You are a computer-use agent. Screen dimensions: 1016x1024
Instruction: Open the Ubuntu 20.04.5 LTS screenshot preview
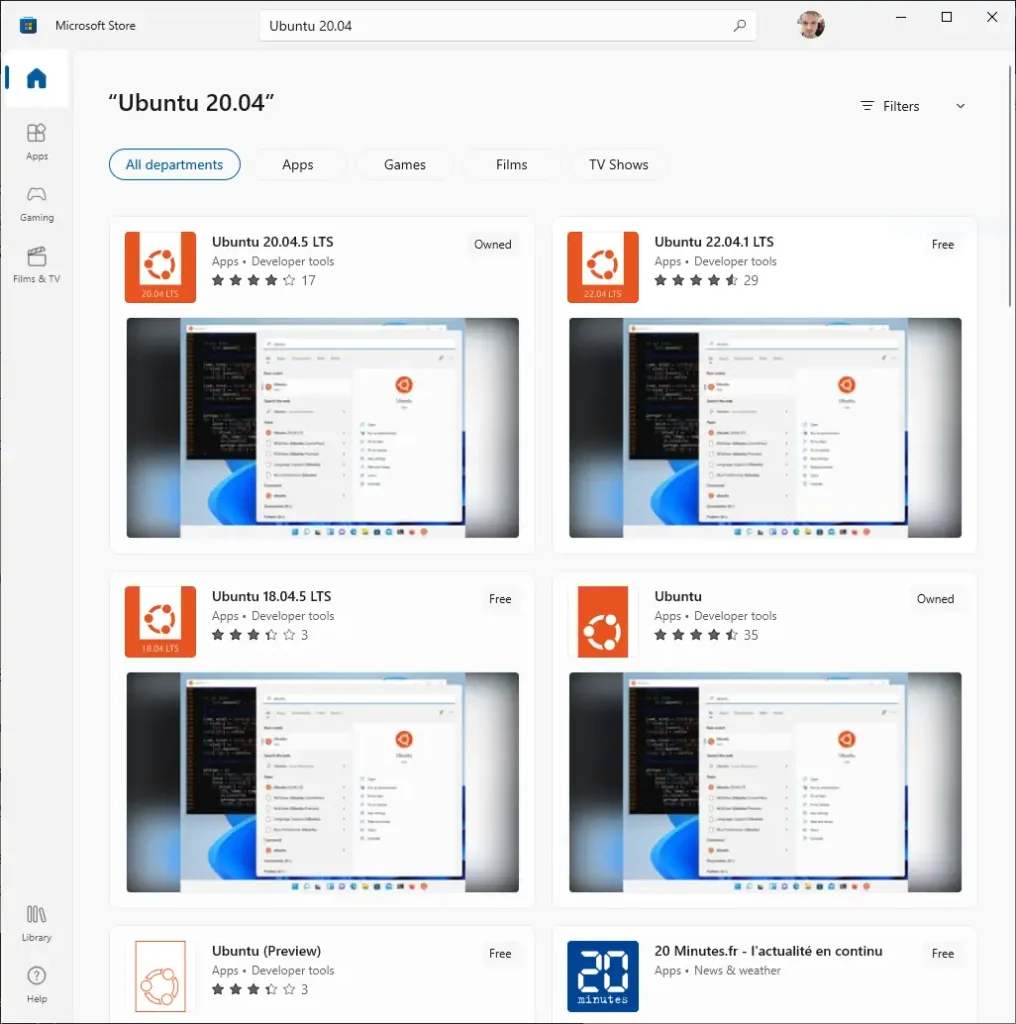(323, 428)
